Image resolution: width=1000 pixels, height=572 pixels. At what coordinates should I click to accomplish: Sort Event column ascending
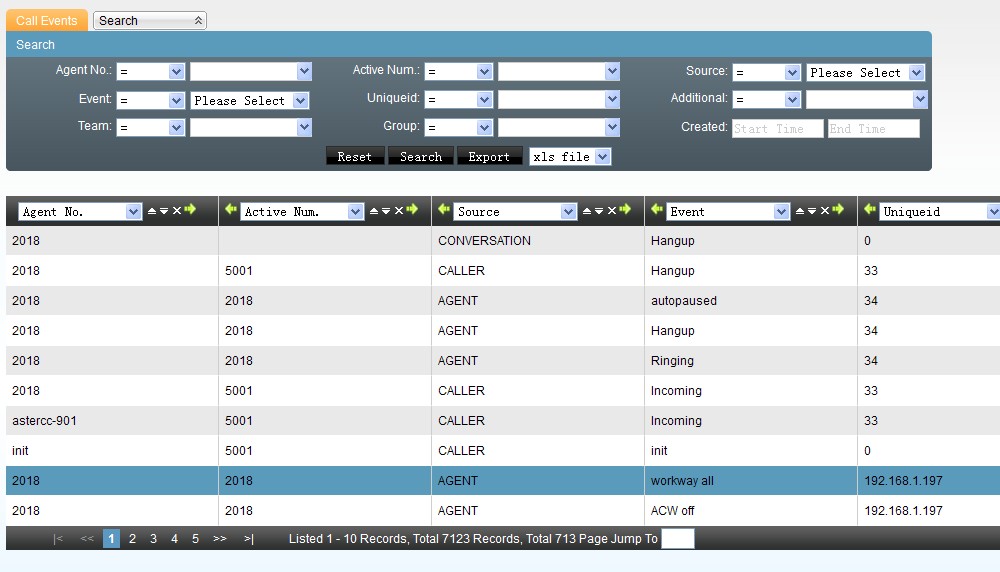pos(799,211)
